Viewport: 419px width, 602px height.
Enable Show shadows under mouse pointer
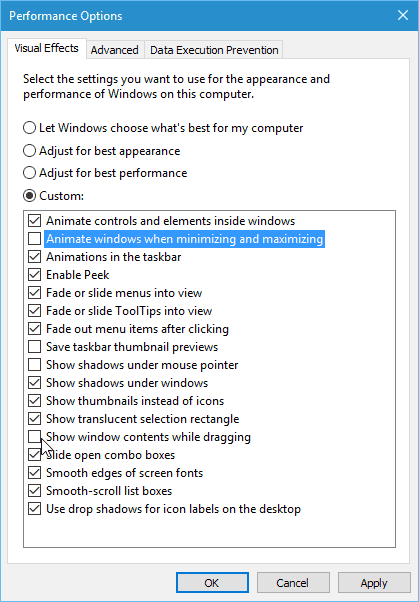(35, 365)
